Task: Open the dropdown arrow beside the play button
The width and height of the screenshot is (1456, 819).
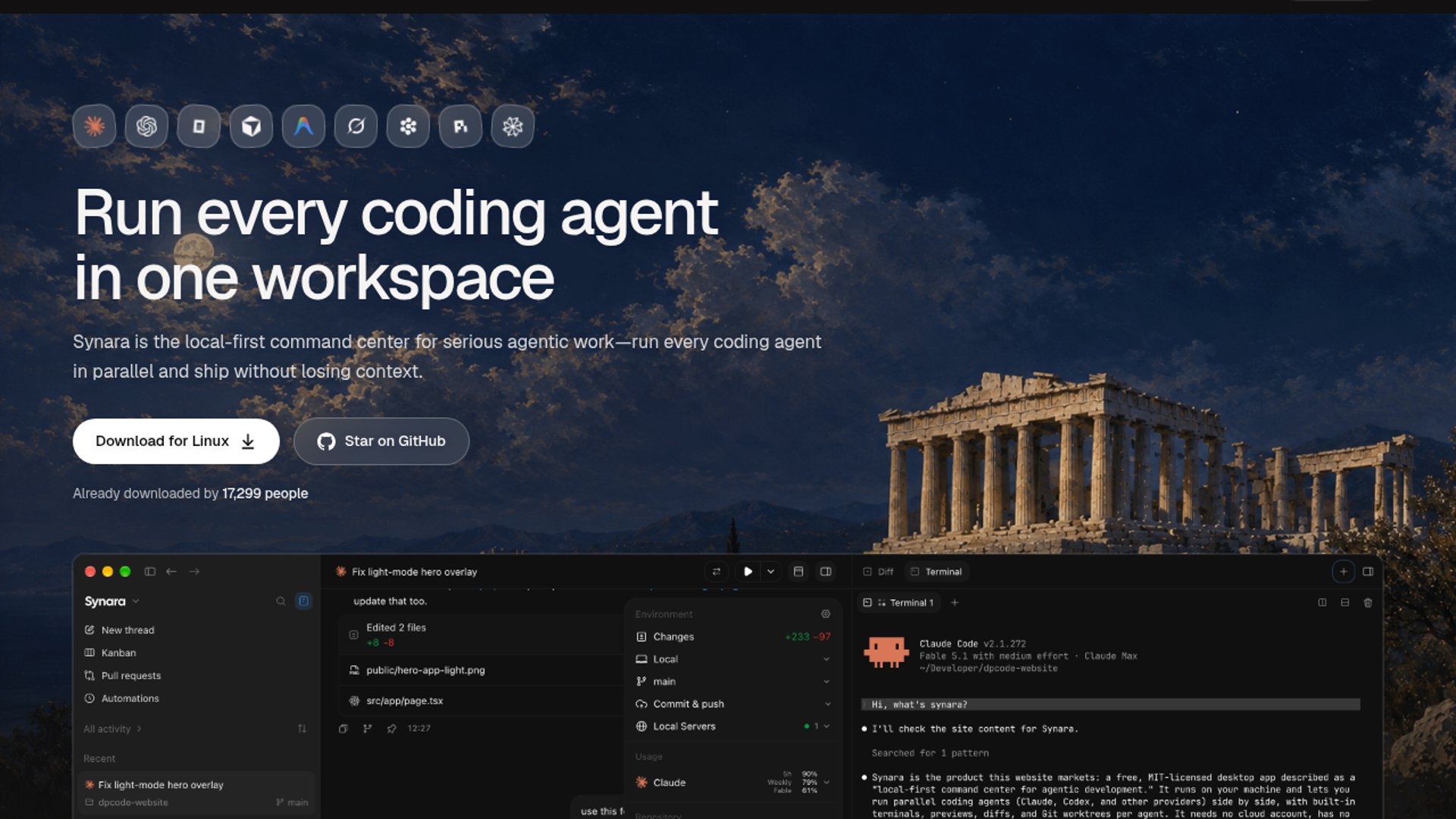Action: [770, 572]
